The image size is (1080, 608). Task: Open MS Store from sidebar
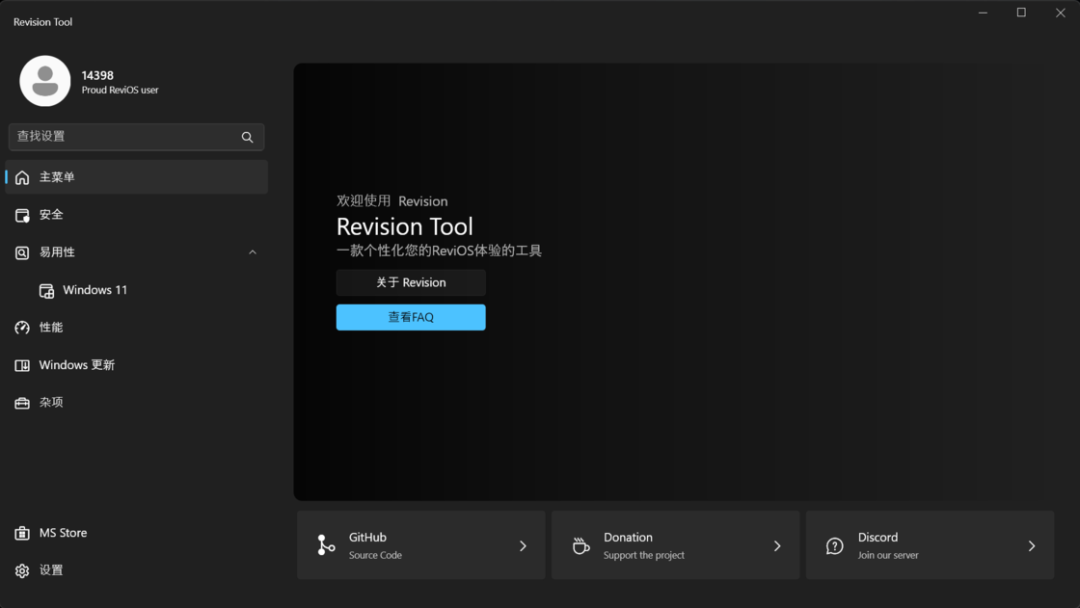click(x=136, y=533)
